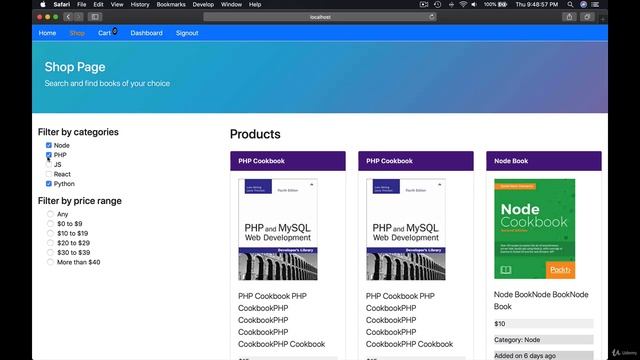640x360 pixels.
Task: Click the screen recording menu bar icon
Action: point(424,4)
